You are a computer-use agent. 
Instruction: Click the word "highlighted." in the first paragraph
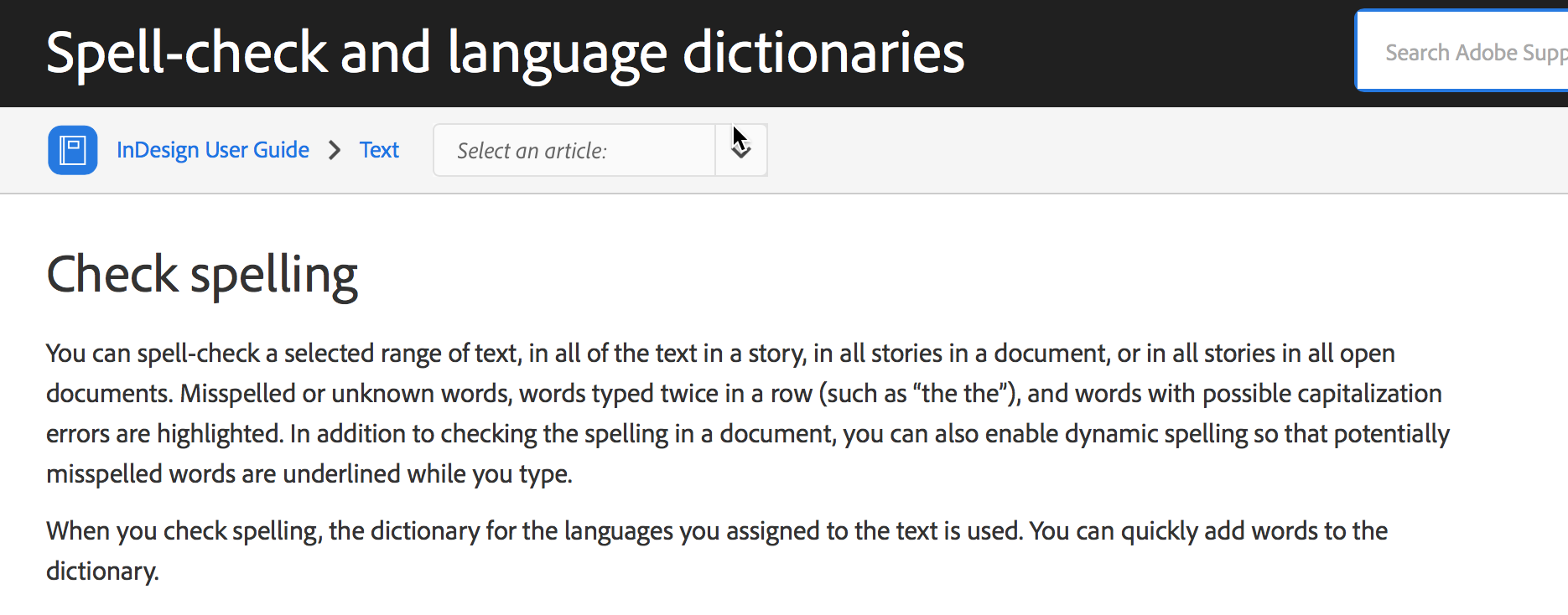click(x=220, y=434)
